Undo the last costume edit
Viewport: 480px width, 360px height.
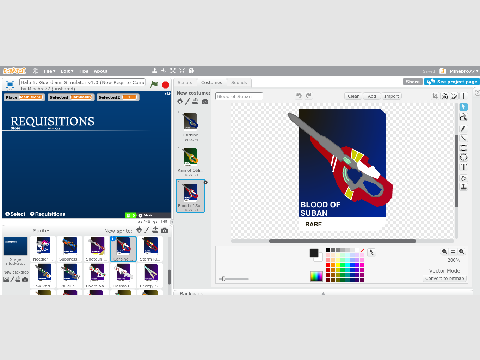point(299,96)
